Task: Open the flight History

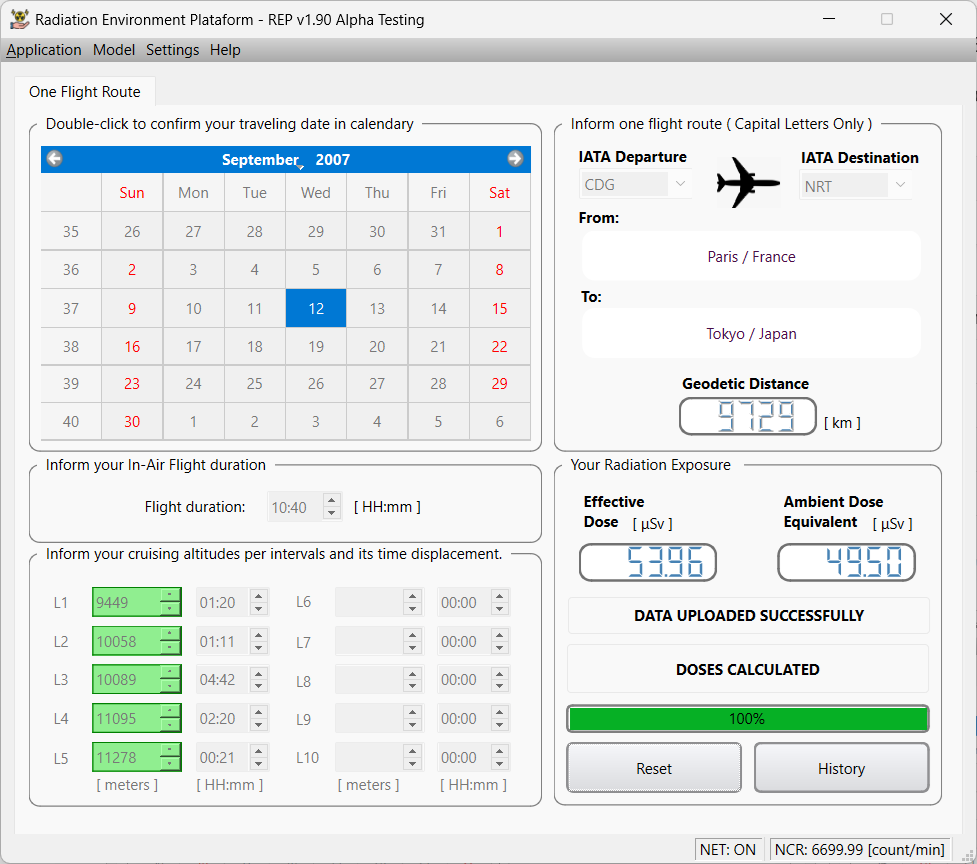Action: [841, 768]
